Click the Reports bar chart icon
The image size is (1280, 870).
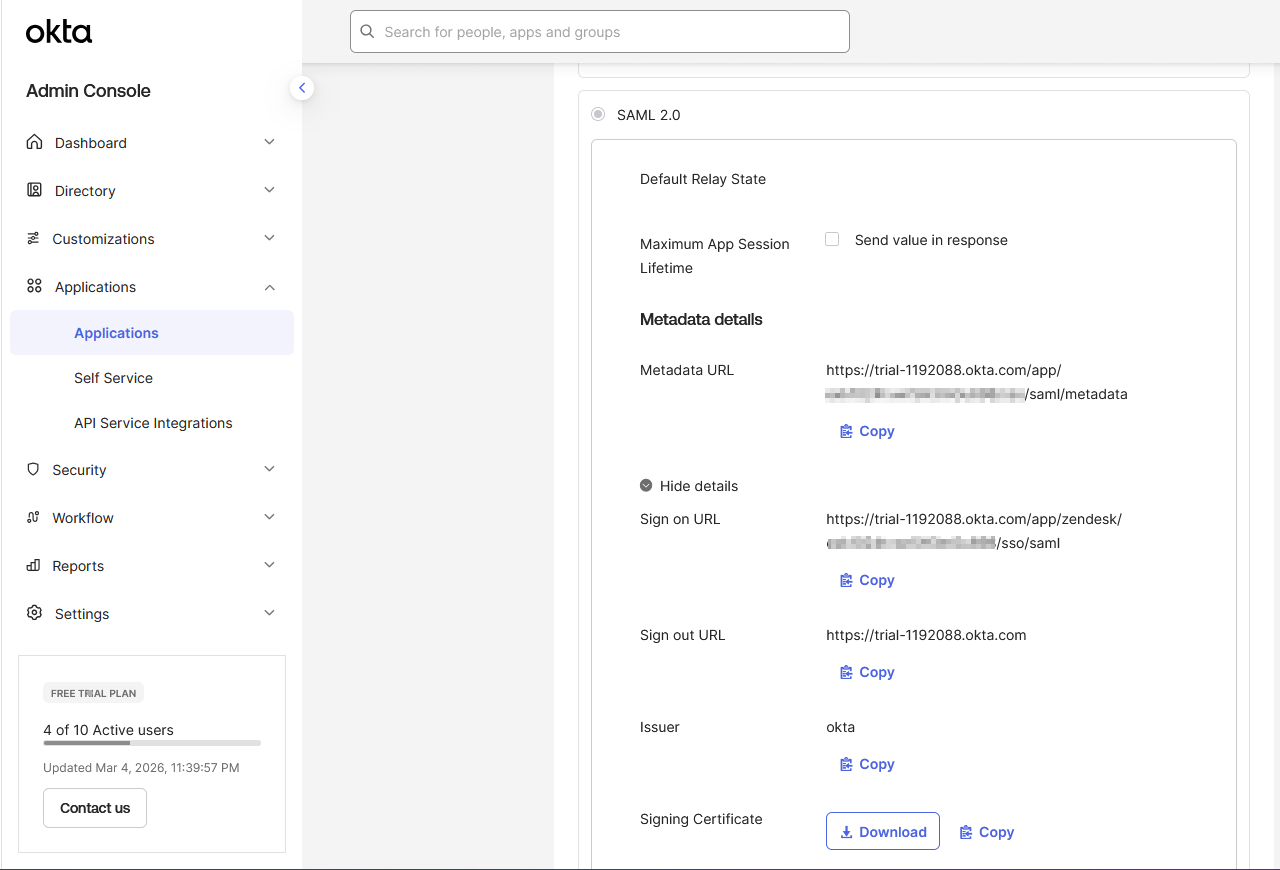pyautogui.click(x=33, y=565)
